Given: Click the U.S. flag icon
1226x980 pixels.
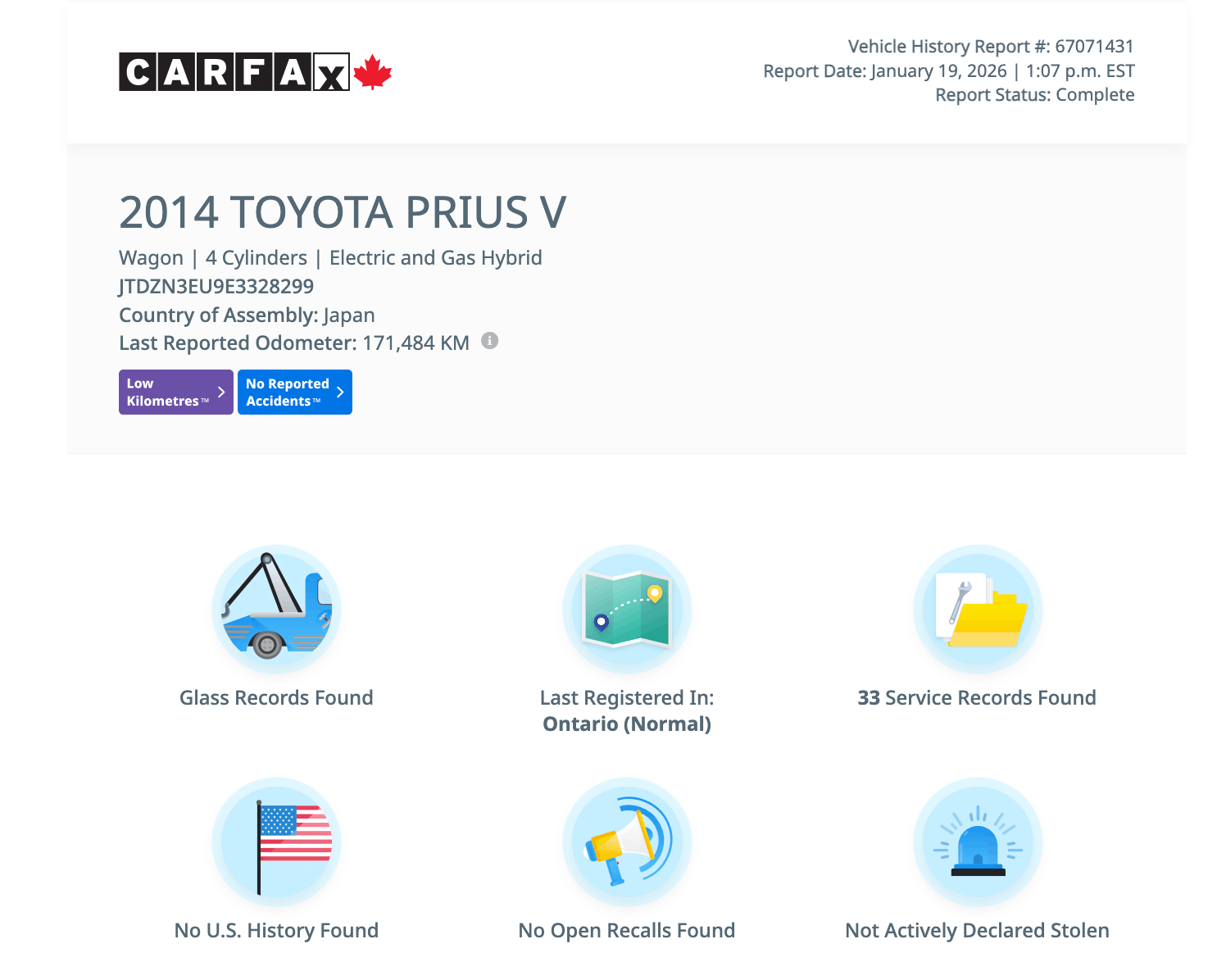Looking at the screenshot, I should point(276,842).
